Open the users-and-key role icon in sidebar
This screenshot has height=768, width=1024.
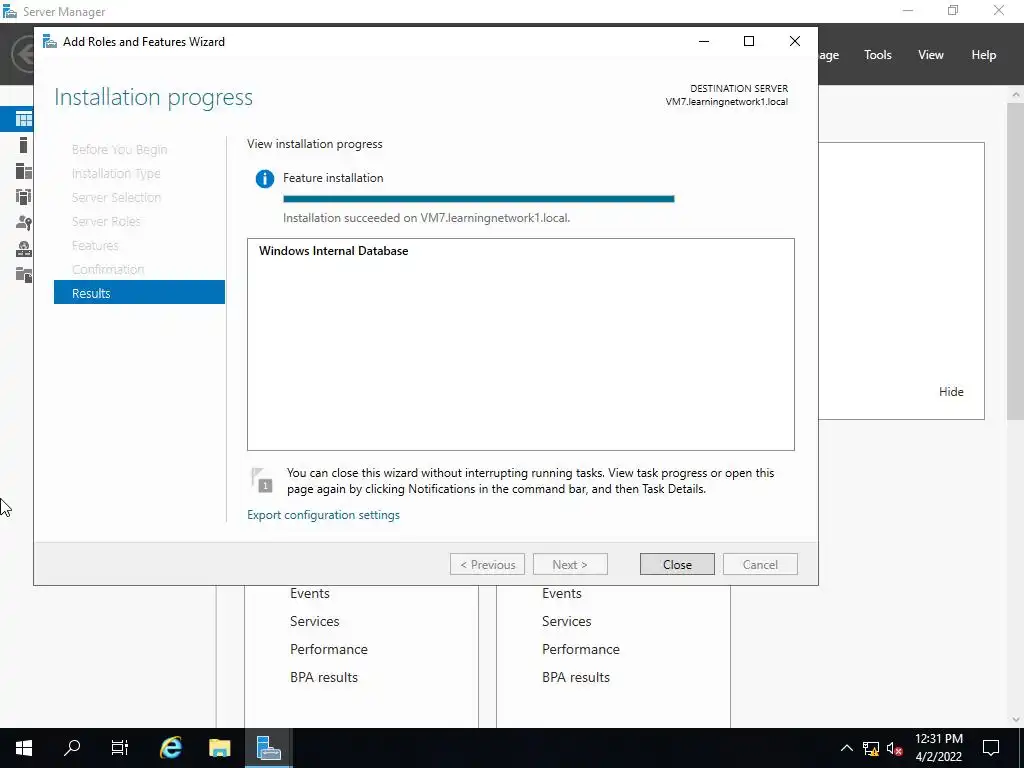point(24,223)
